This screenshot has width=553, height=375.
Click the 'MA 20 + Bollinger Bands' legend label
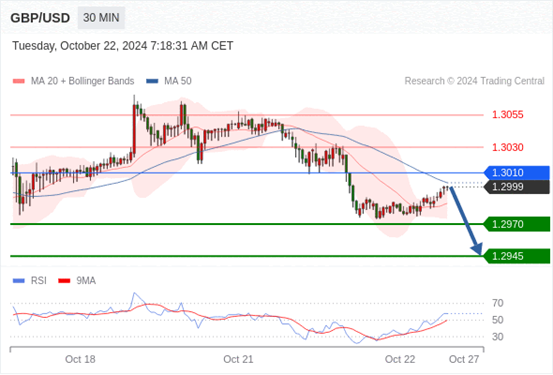[x=83, y=81]
